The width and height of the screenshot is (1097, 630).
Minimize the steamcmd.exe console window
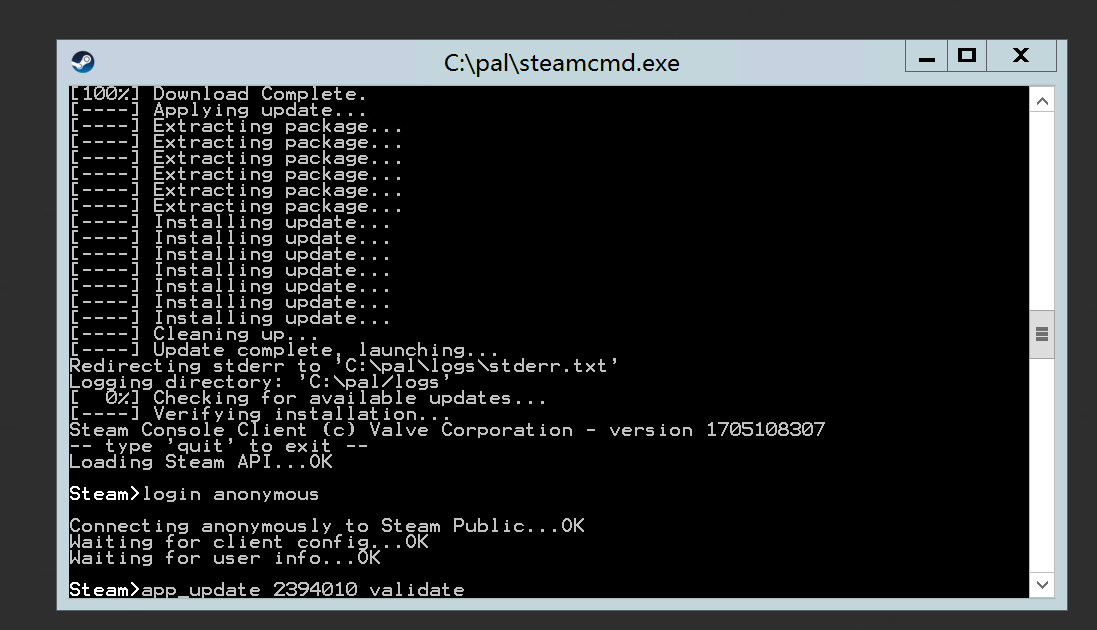[926, 56]
